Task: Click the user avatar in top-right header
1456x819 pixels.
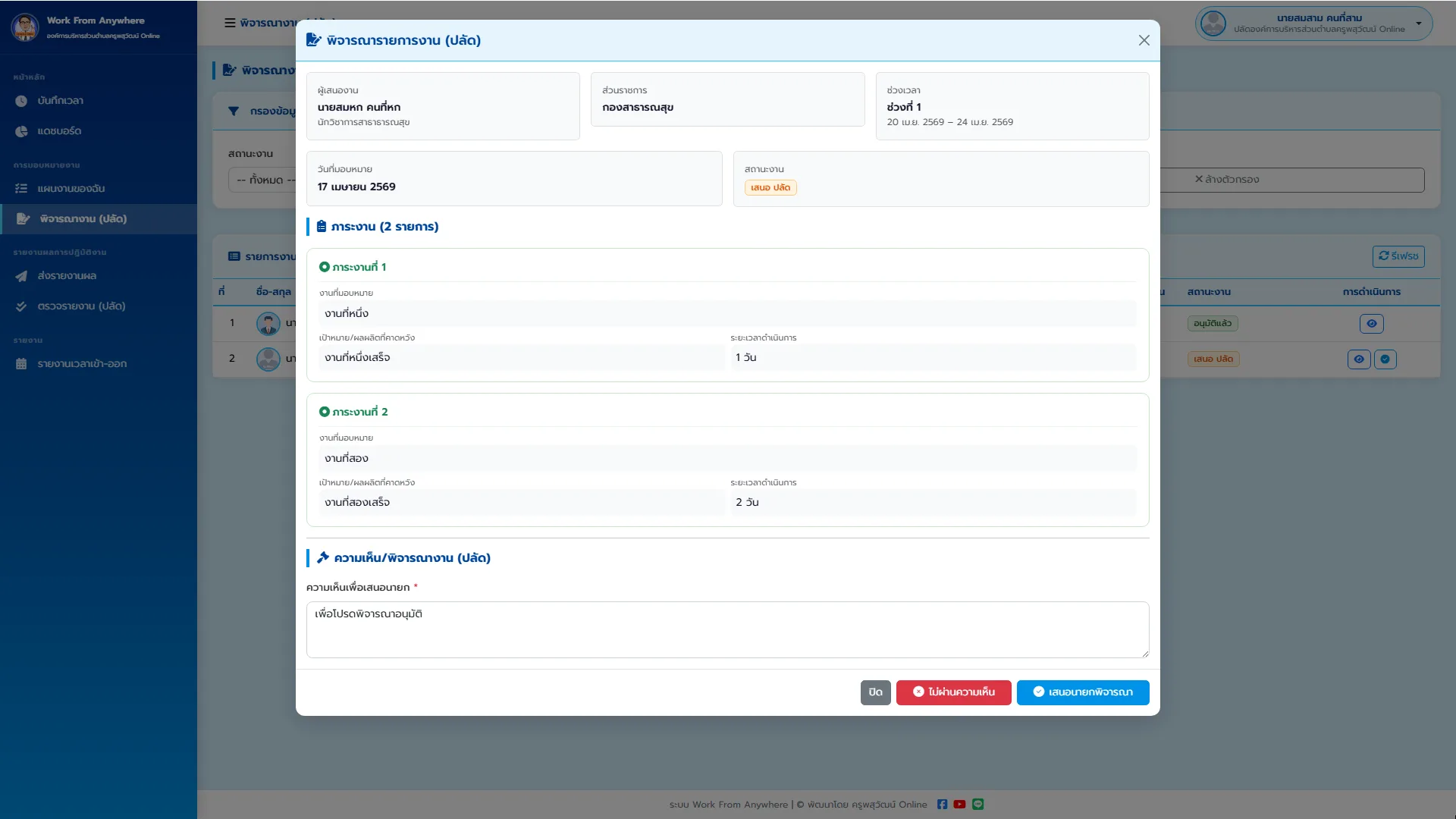Action: [1213, 24]
